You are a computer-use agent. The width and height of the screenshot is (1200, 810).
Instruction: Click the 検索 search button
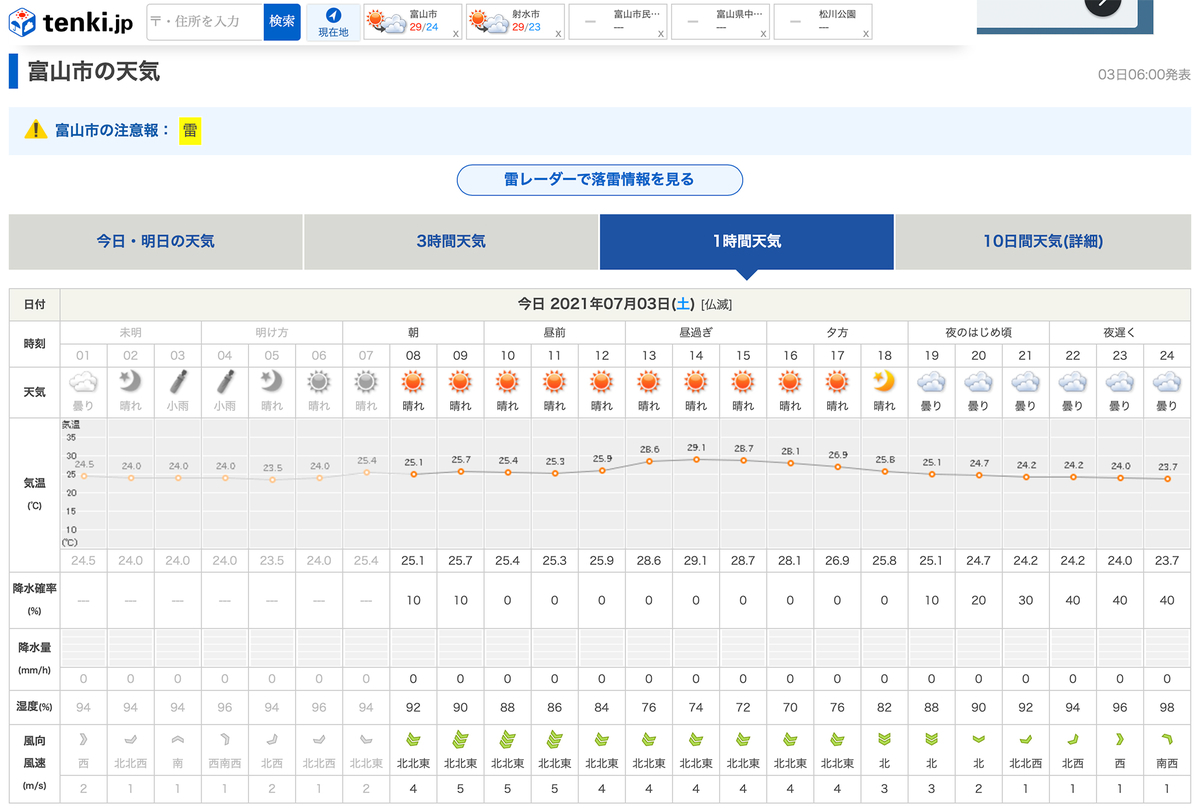click(x=282, y=21)
